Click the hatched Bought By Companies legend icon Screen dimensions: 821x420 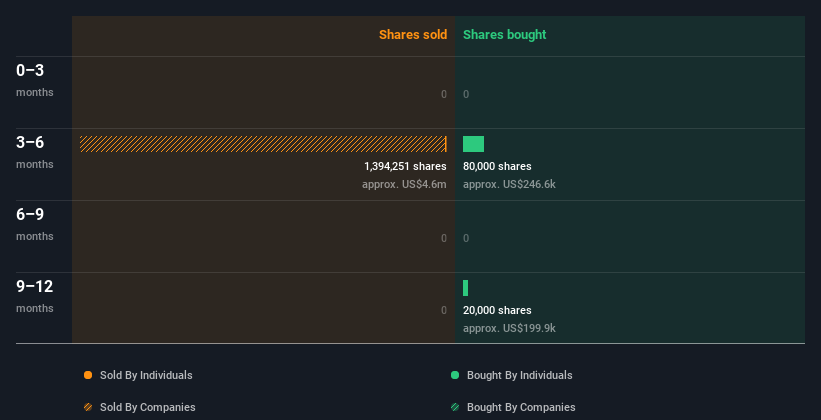click(455, 407)
